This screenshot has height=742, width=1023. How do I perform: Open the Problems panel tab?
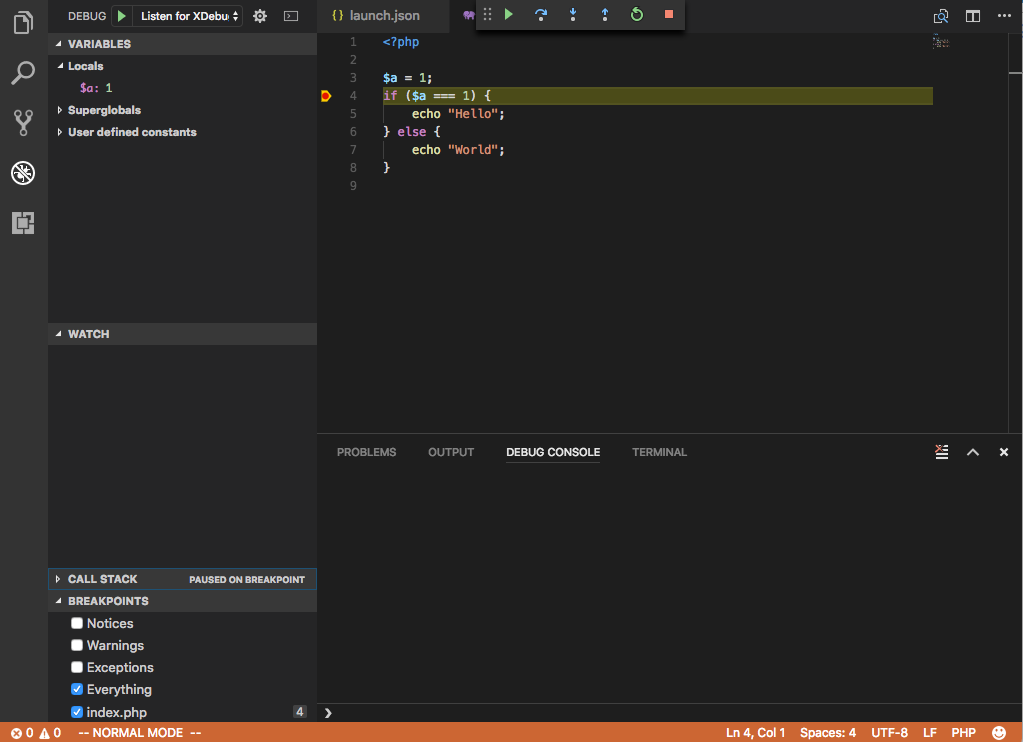pos(366,452)
